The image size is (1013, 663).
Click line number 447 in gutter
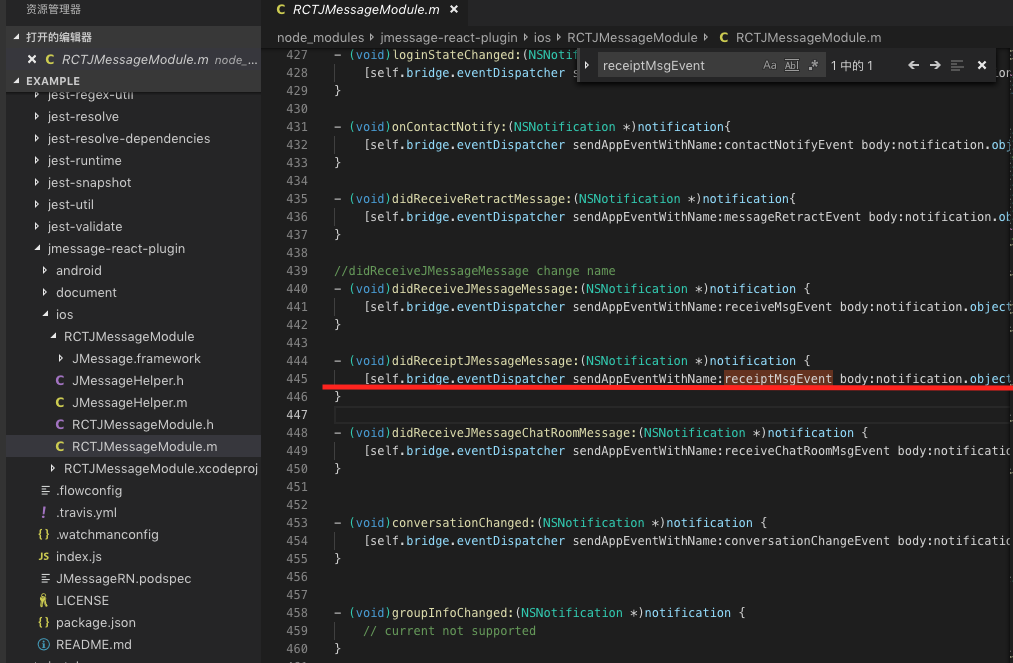pos(297,414)
